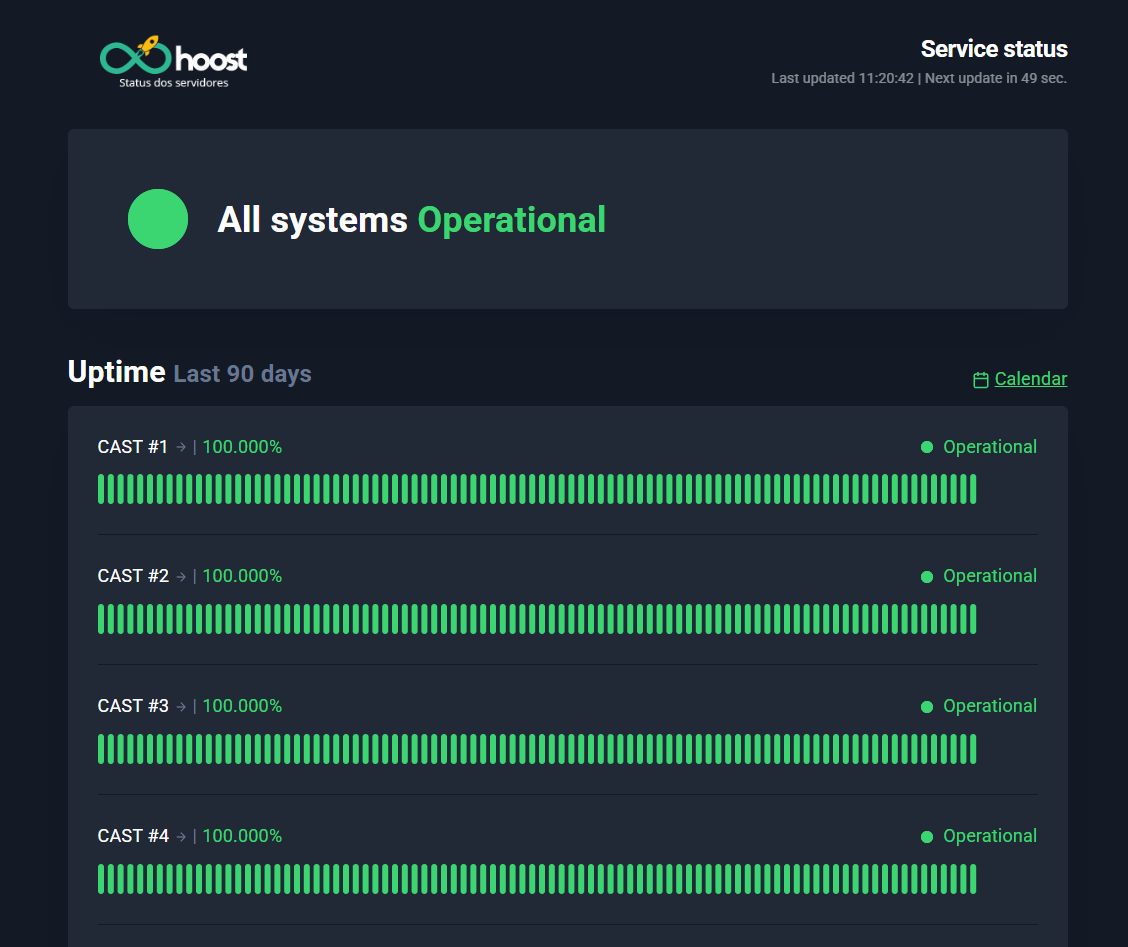The width and height of the screenshot is (1128, 947).
Task: Open the CAST #3 monitor details
Action: pyautogui.click(x=133, y=706)
